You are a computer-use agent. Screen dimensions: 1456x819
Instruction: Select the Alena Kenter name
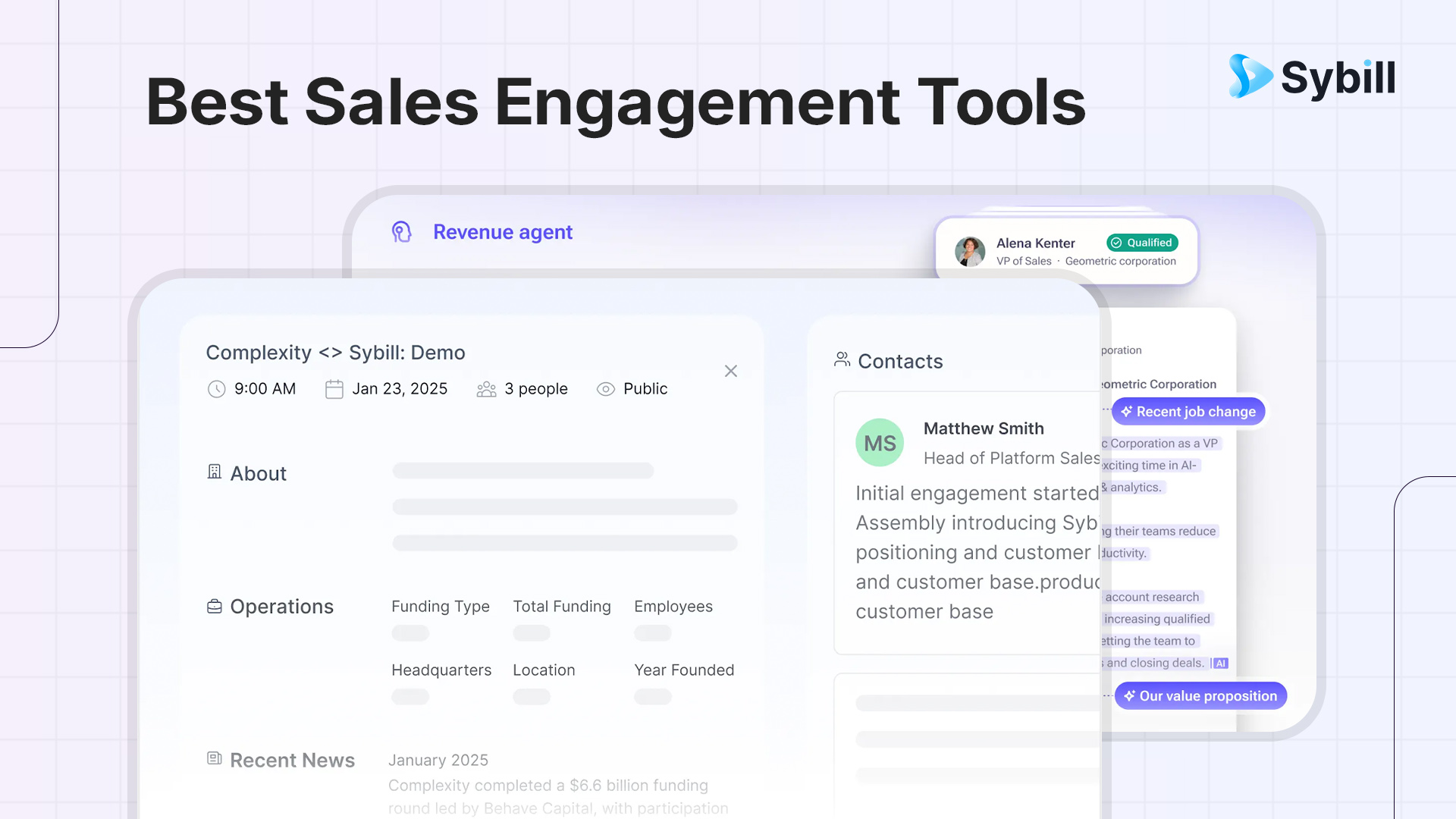point(1035,243)
